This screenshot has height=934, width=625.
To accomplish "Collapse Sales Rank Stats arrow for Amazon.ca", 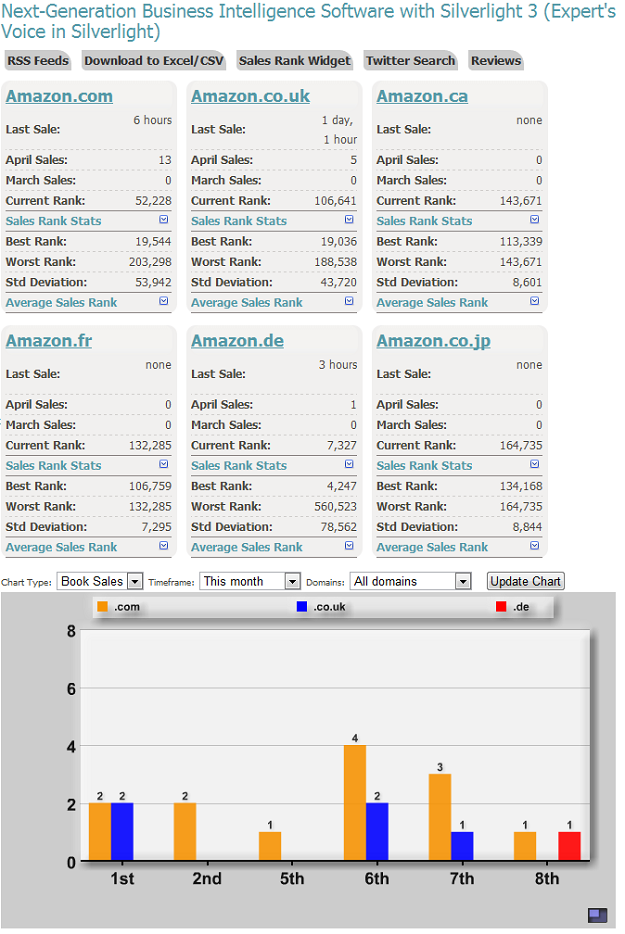I will tap(534, 220).
